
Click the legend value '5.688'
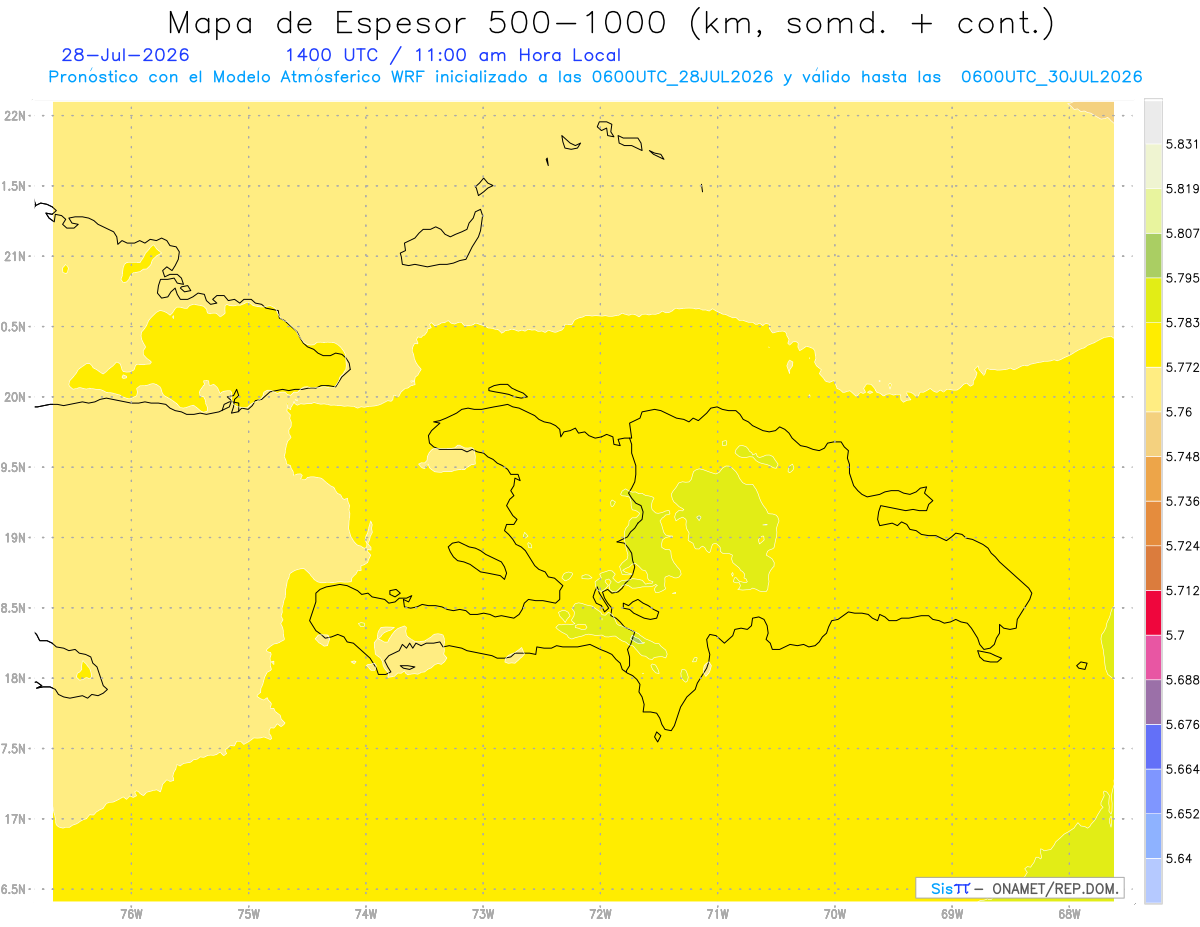pos(1183,679)
